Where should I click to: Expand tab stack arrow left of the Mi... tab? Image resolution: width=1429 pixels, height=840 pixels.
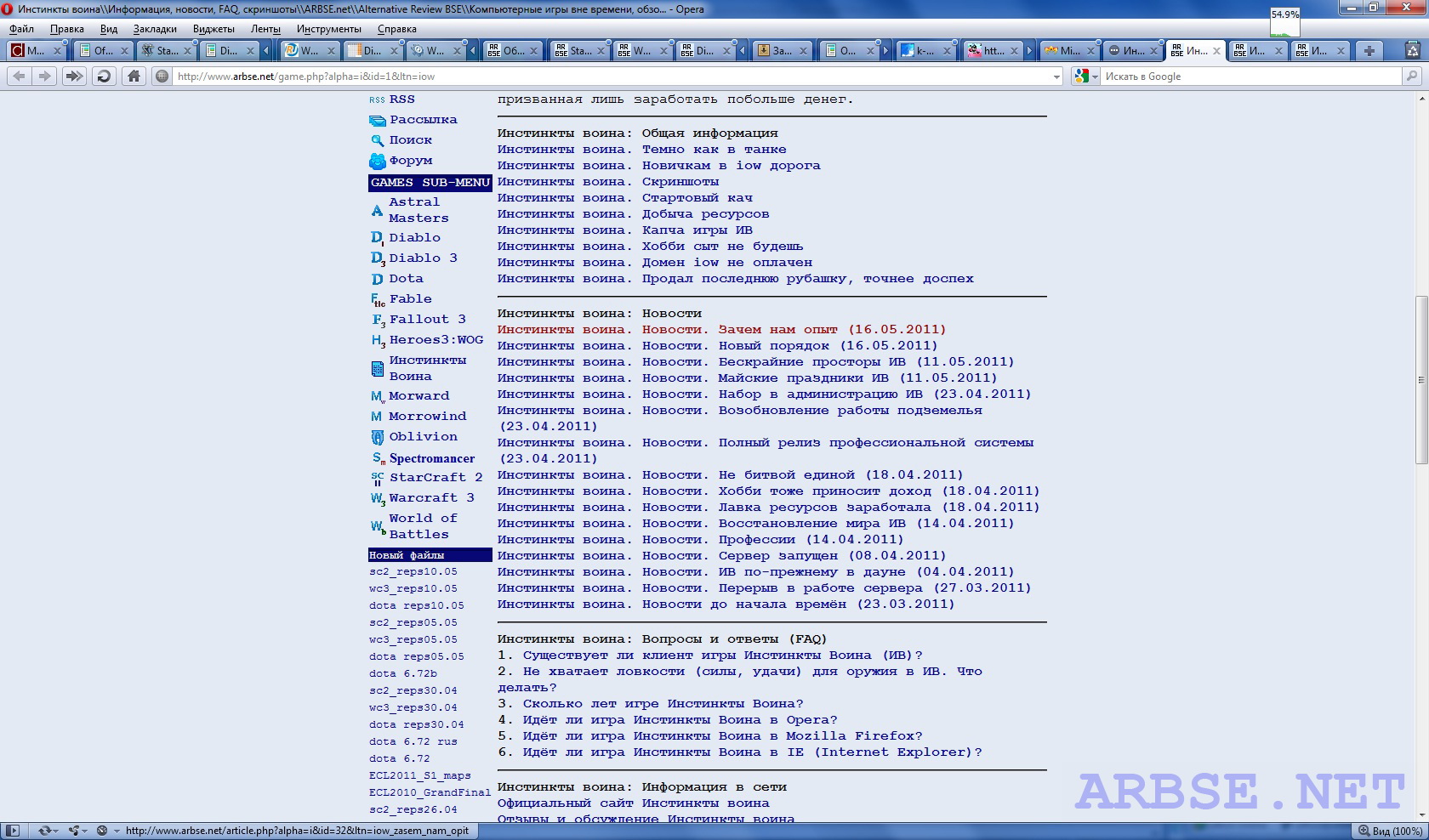[x=1029, y=50]
